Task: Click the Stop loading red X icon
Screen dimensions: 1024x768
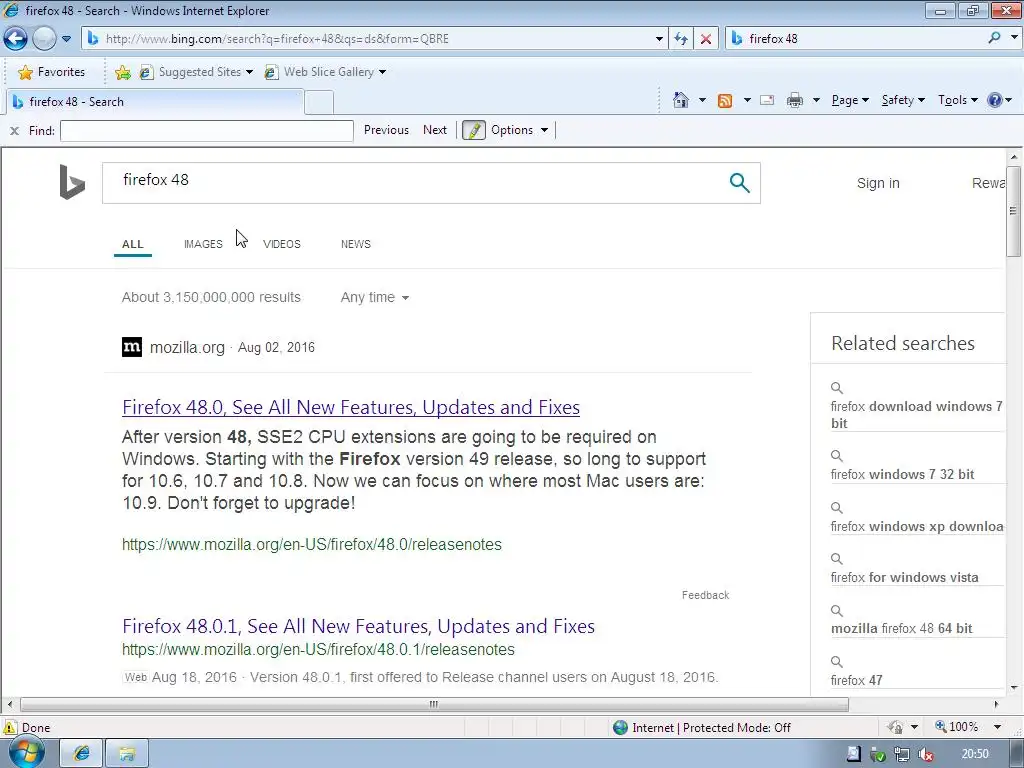Action: point(706,39)
